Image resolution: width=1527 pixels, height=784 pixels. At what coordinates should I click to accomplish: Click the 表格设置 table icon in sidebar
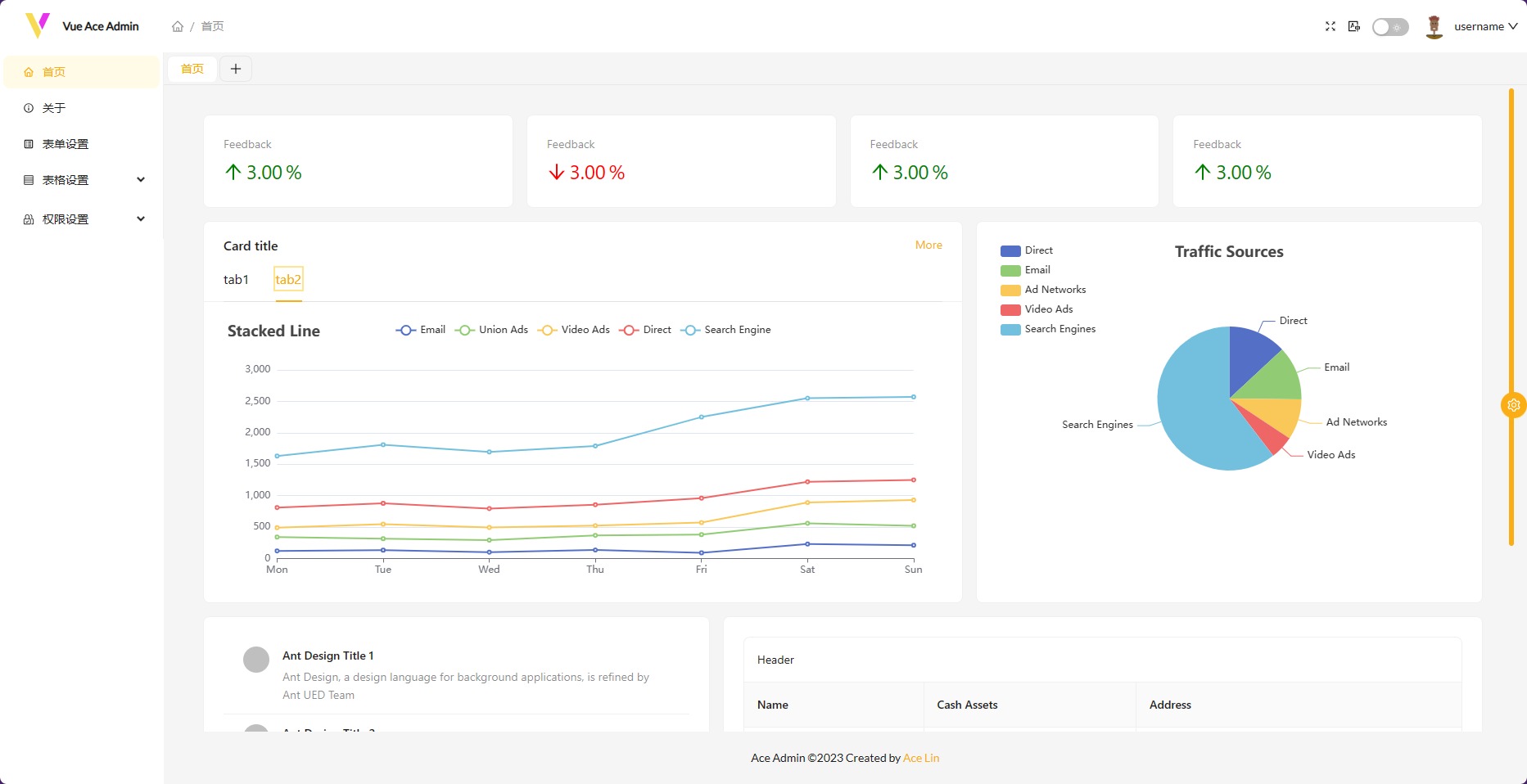[29, 180]
